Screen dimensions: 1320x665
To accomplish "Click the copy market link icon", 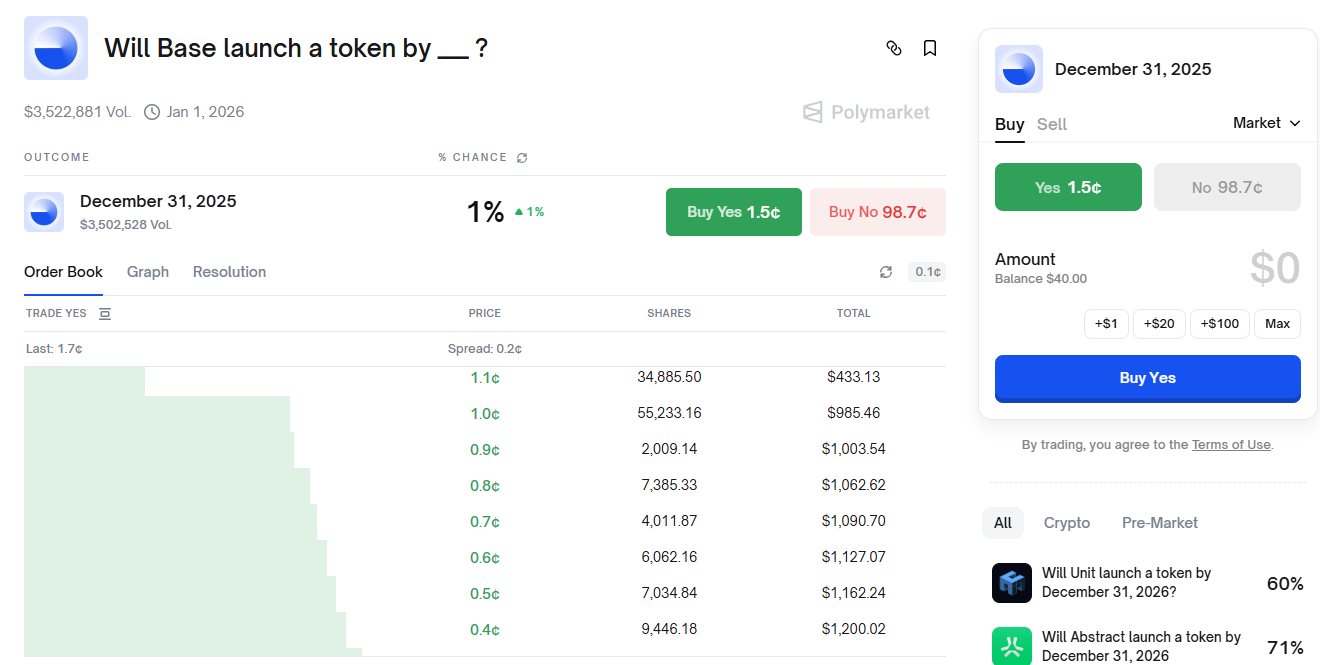I will [894, 47].
